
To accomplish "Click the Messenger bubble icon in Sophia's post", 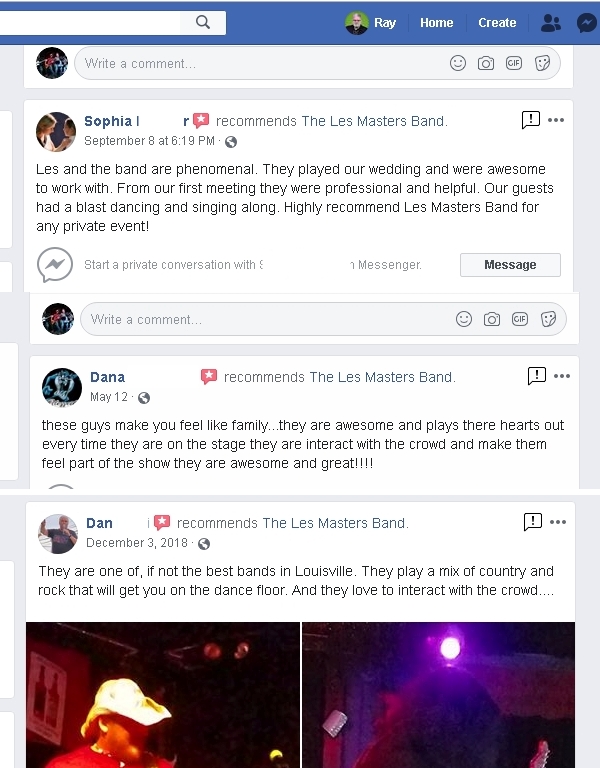I will coord(55,264).
